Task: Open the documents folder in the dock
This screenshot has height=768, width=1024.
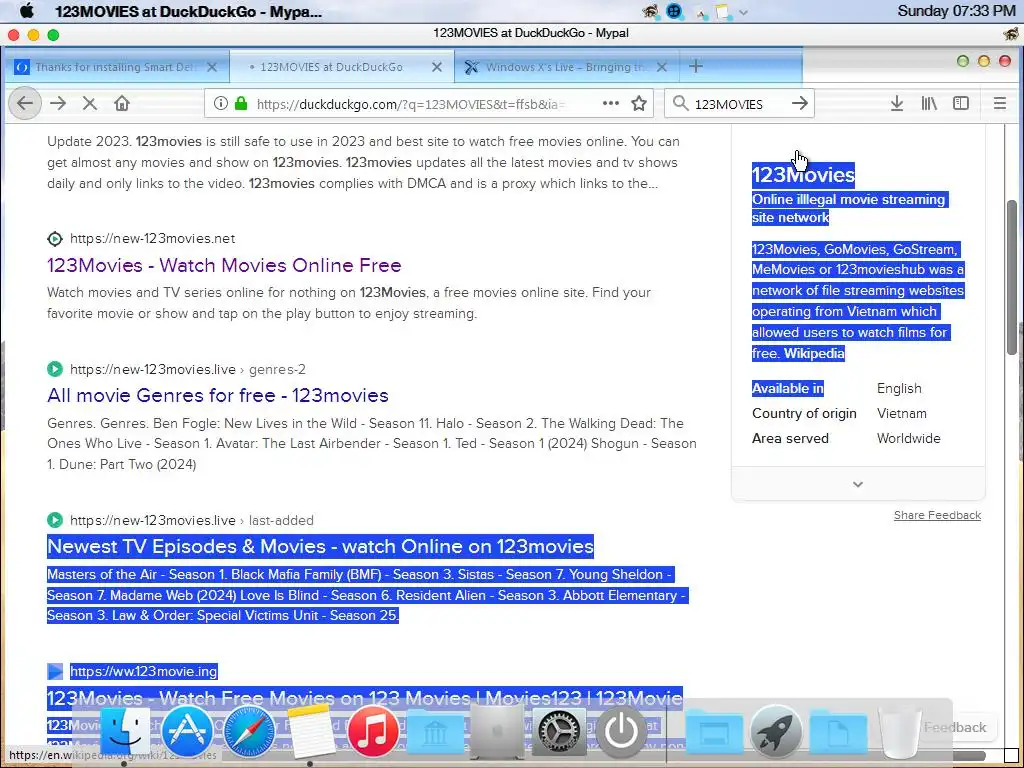Action: pyautogui.click(x=838, y=733)
